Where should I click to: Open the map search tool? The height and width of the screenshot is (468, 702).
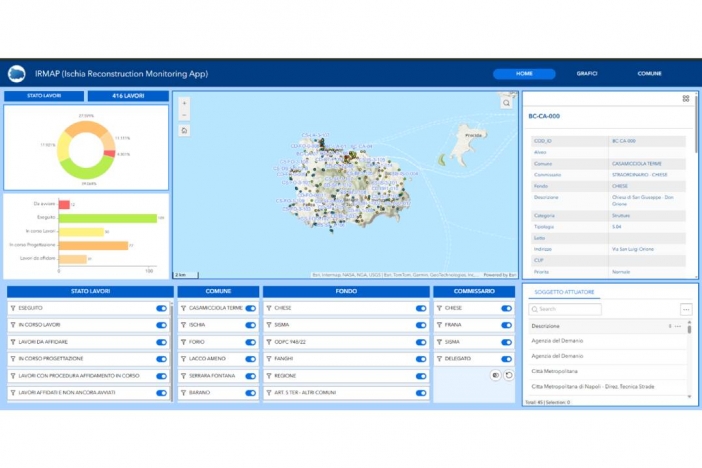coord(507,103)
